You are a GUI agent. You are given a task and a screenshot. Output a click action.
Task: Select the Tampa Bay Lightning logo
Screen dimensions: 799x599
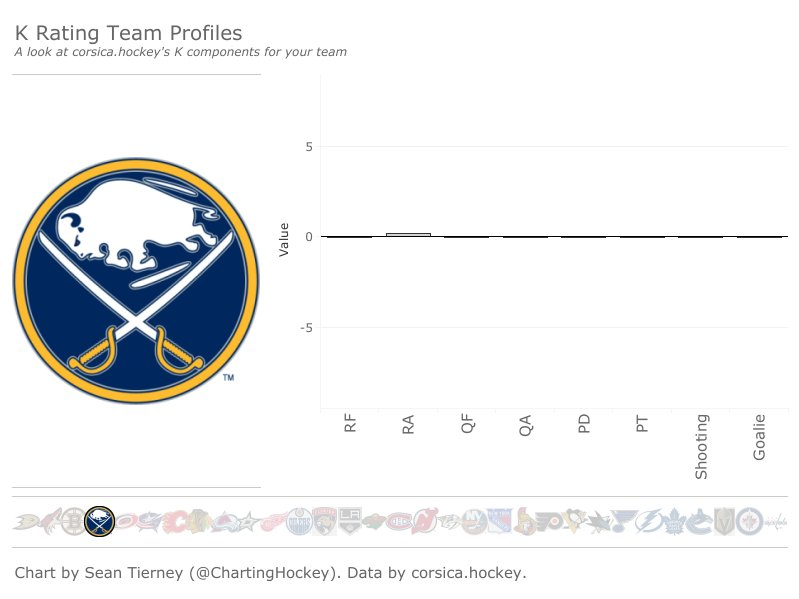click(649, 522)
